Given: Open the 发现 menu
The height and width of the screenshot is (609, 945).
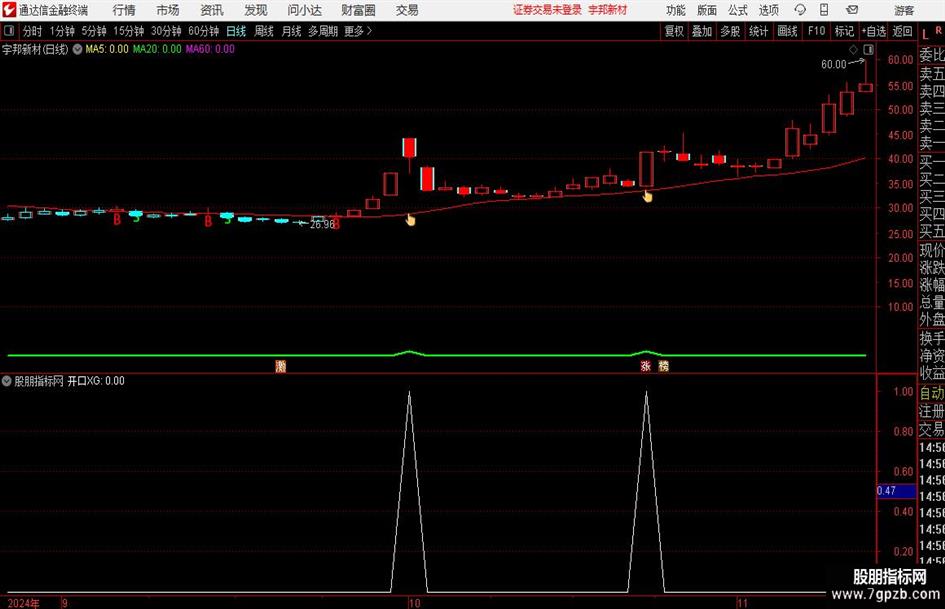Looking at the screenshot, I should click(x=256, y=10).
